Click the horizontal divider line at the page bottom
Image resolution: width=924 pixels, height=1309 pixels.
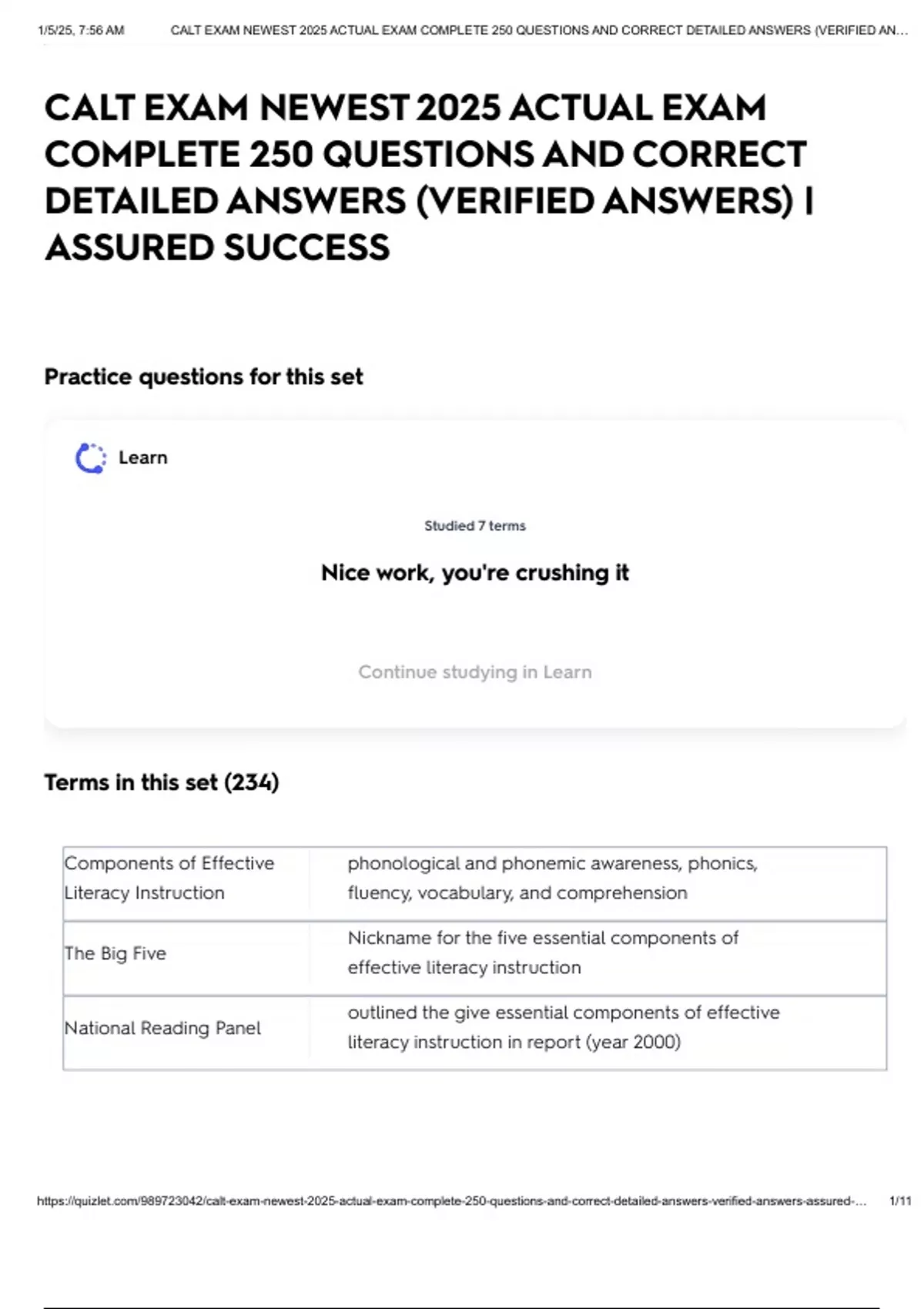coord(462,1307)
